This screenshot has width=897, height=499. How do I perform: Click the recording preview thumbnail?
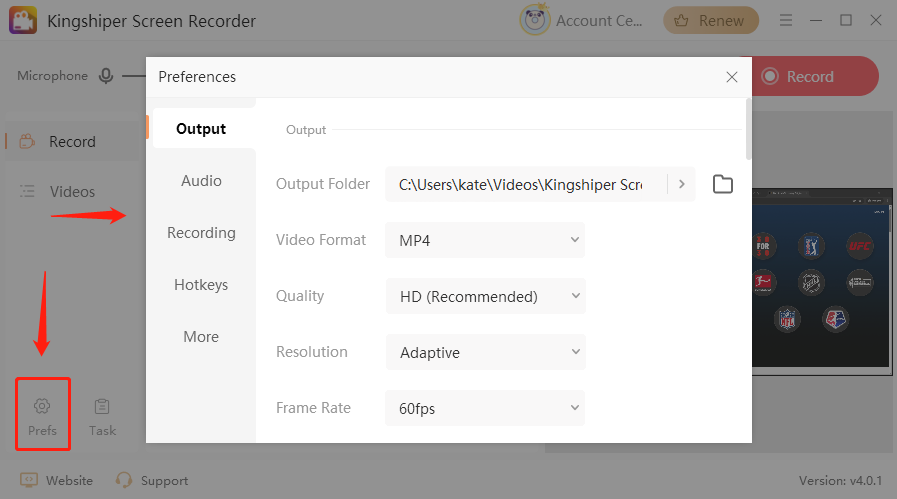tap(821, 282)
